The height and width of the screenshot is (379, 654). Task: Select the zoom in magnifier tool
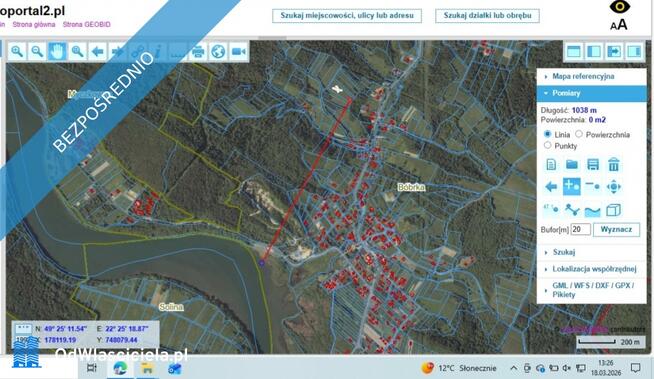click(x=17, y=51)
